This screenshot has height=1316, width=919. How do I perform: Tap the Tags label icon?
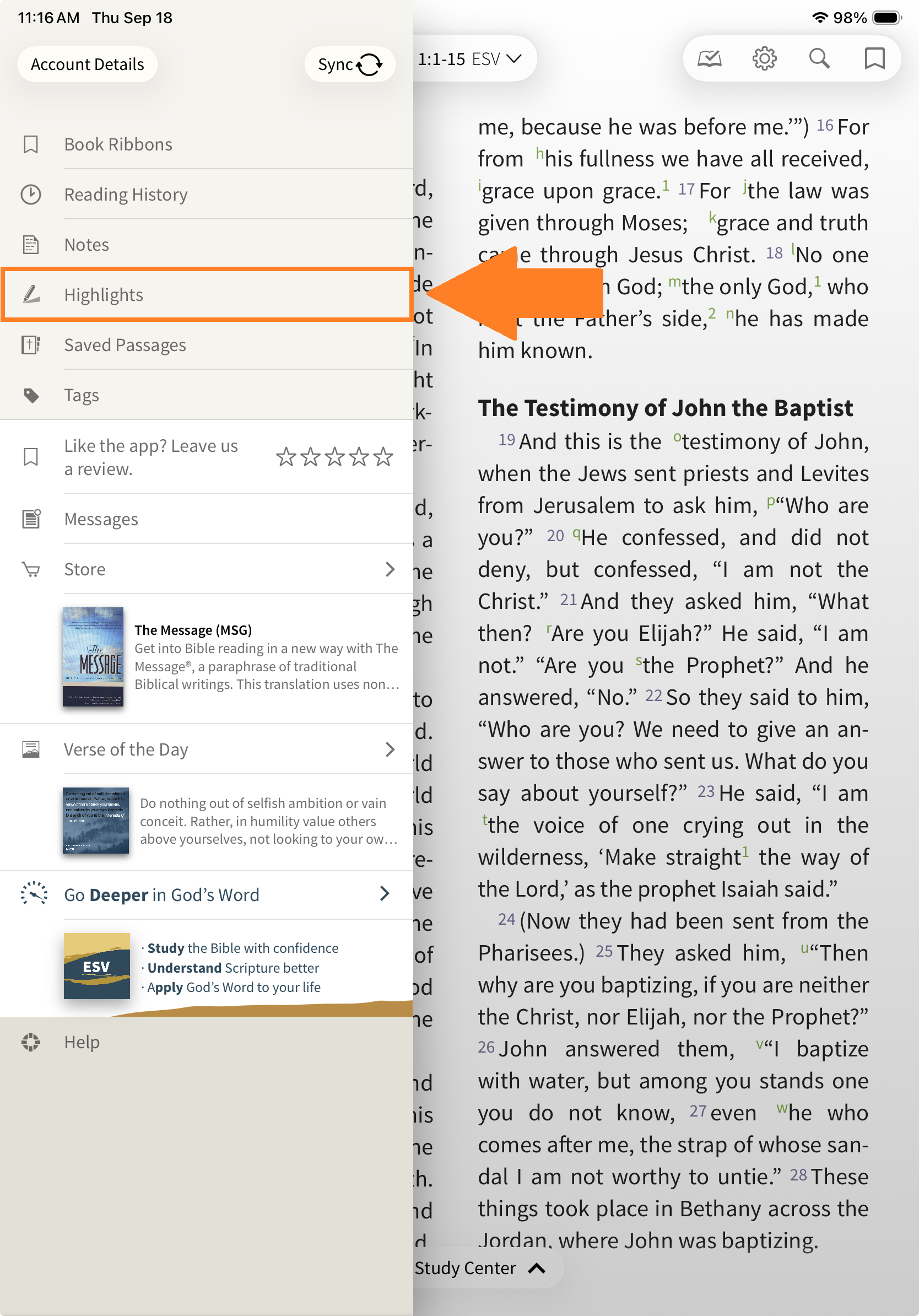click(31, 396)
